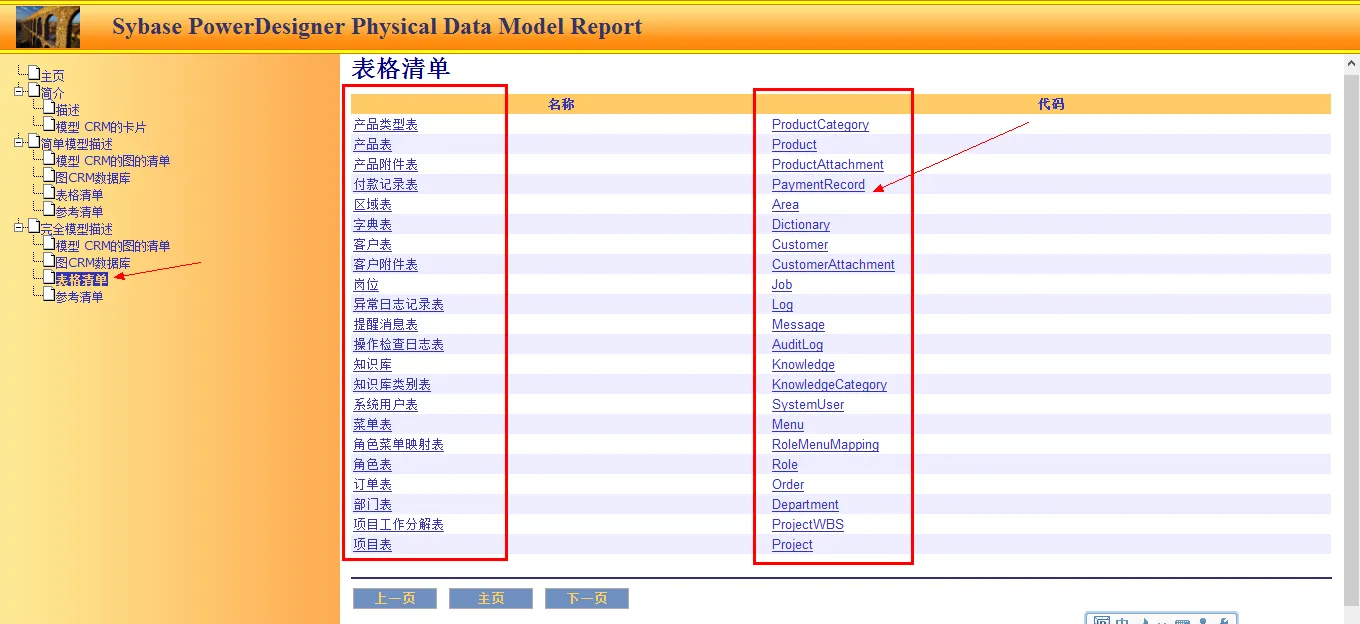
Task: Click the PowerDesigner logo image in header
Action: [x=48, y=27]
